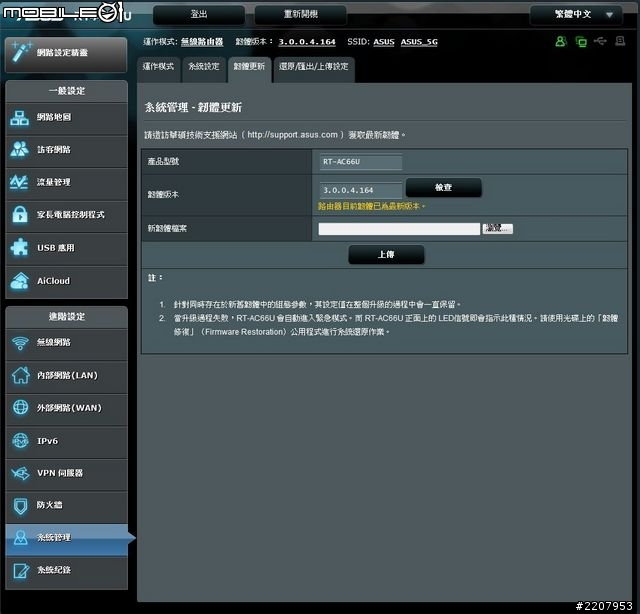Click the 網路設定精靈 setup wizard wand
This screenshot has width=640, height=614.
coord(21,53)
